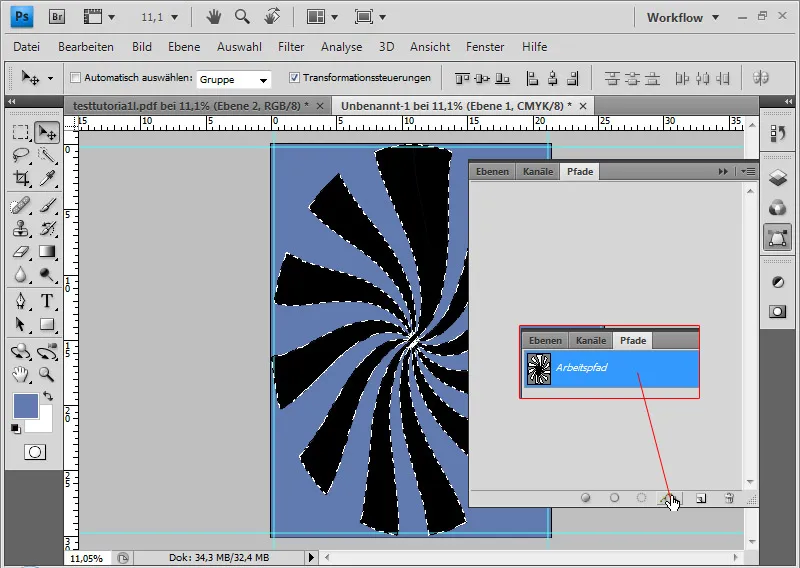Screen dimensions: 800x568
Task: Fill path with foreground color button
Action: pyautogui.click(x=586, y=498)
